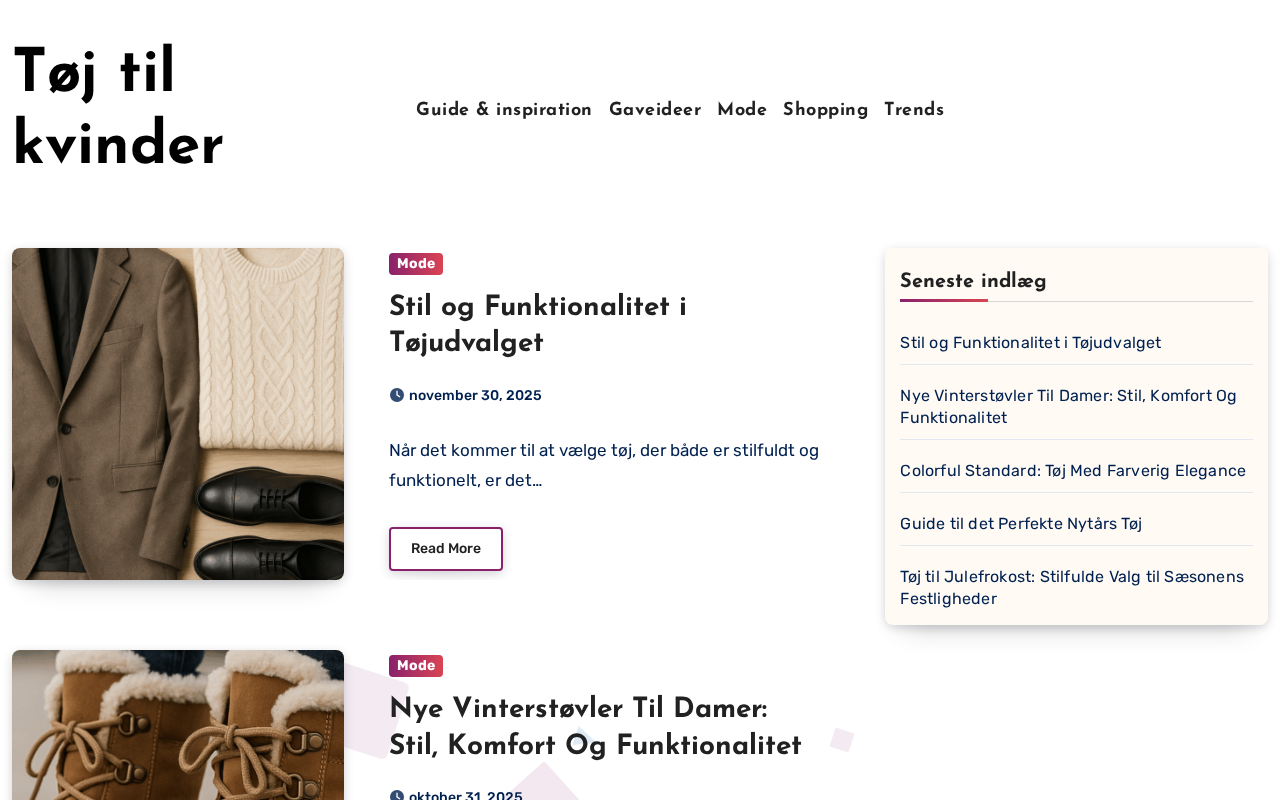Click the clock icon beside november 30, 2025
This screenshot has width=1280, height=800.
click(x=397, y=395)
